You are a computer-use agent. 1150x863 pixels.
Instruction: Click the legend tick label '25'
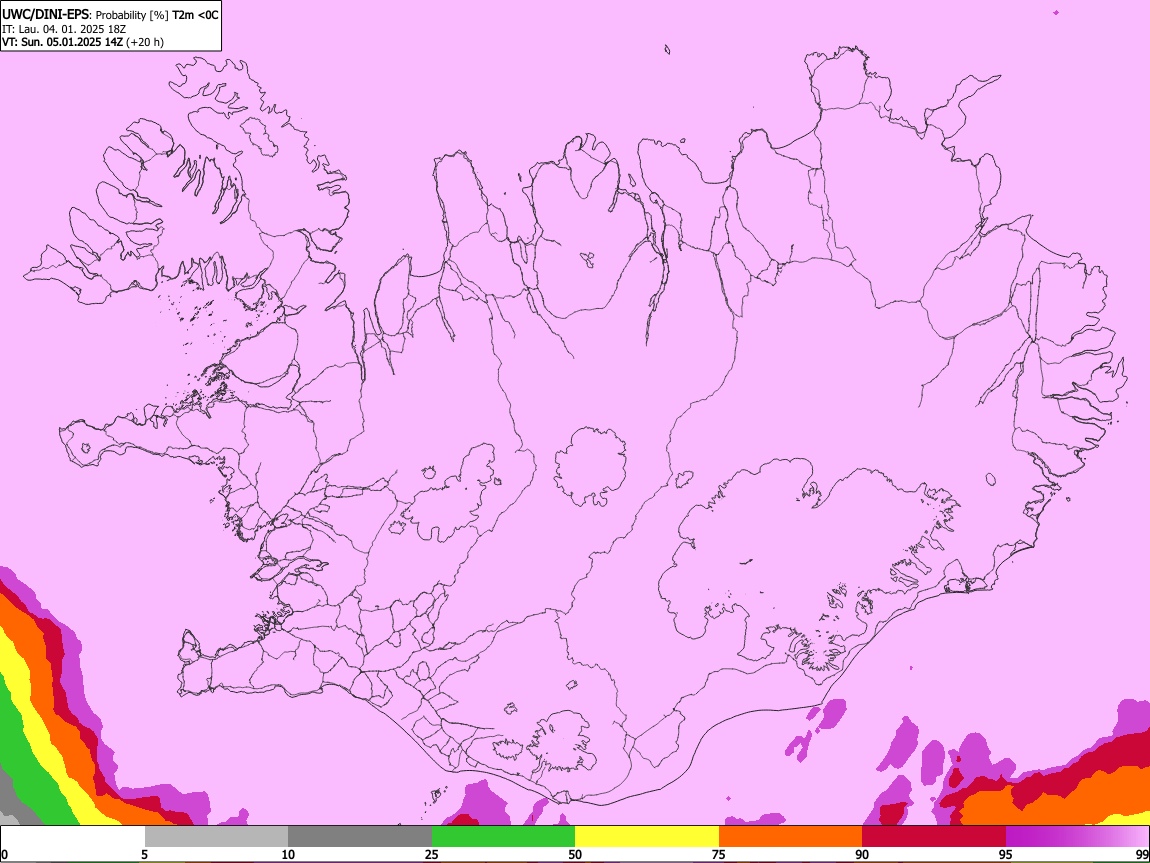click(432, 854)
